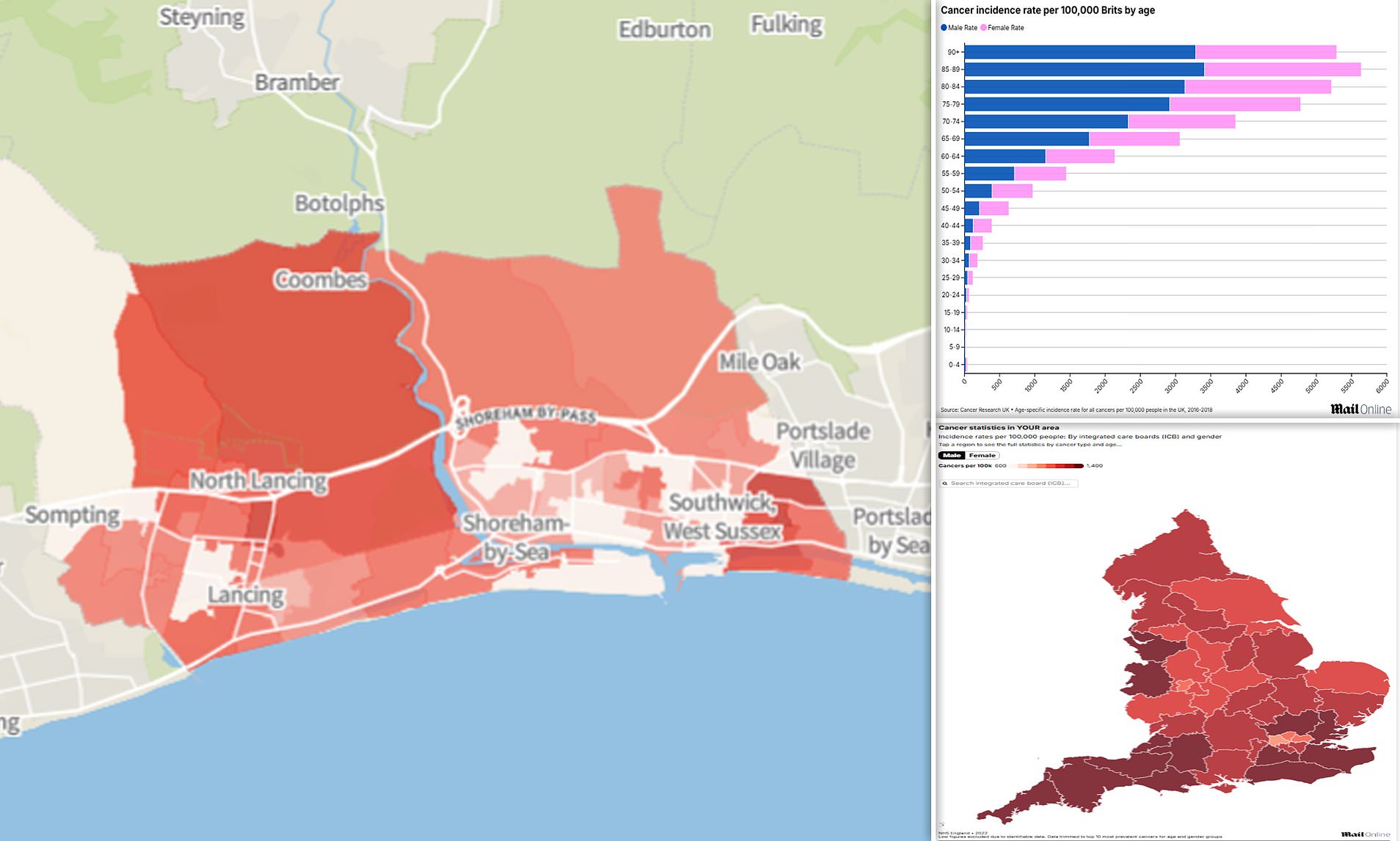Click the 65-69 female rate bar segment
Viewport: 1400px width, 841px height.
pos(1134,138)
